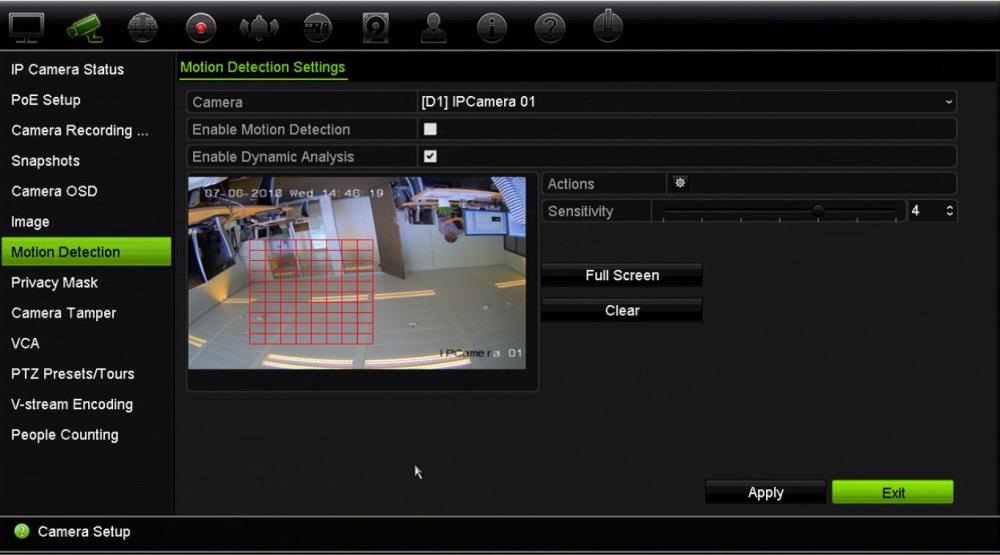Click the Full Screen button

622,276
